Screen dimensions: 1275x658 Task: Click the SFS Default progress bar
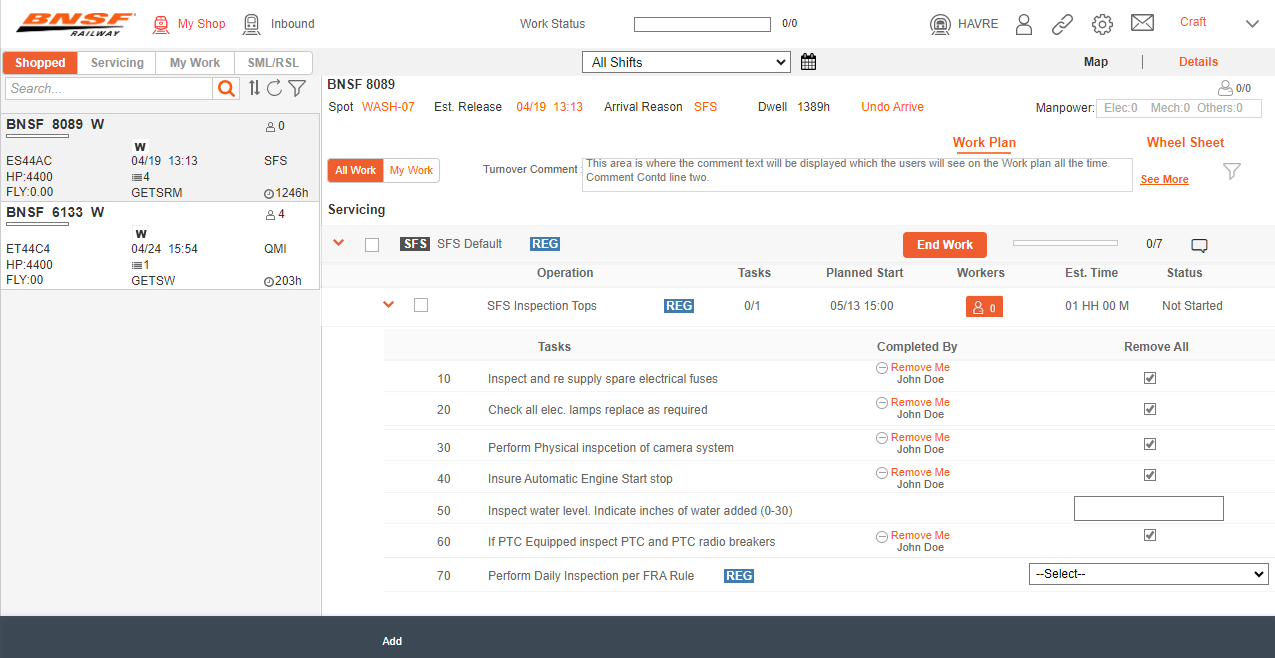1065,243
